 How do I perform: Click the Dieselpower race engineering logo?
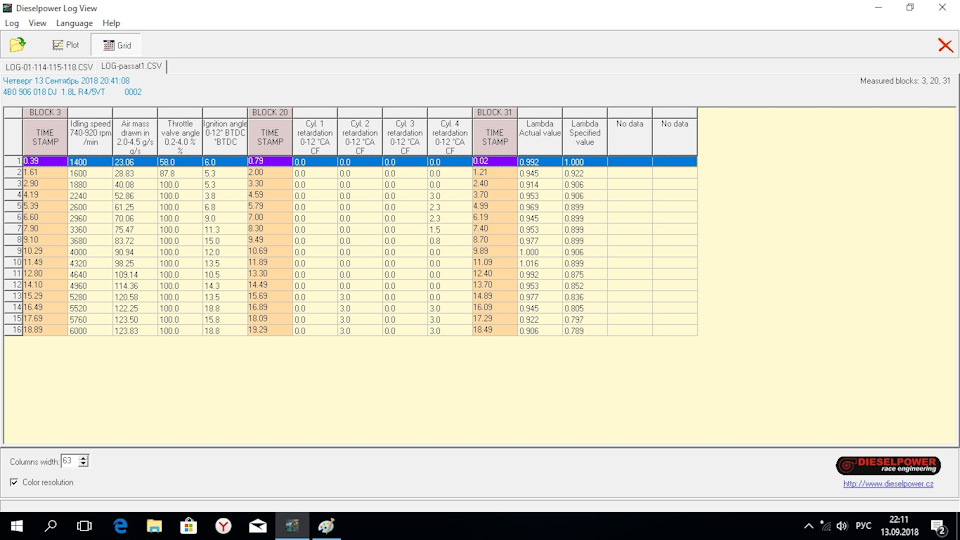(x=888, y=465)
